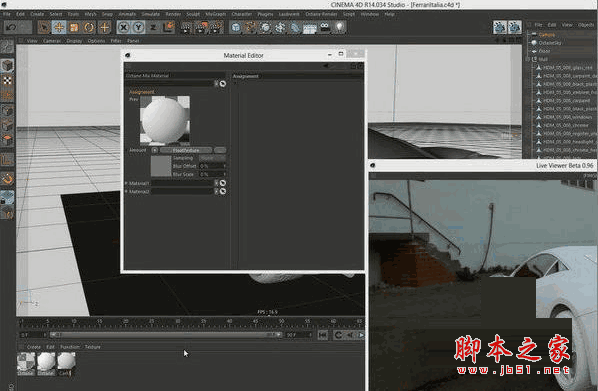Activate the Scale tool

(x=74, y=27)
